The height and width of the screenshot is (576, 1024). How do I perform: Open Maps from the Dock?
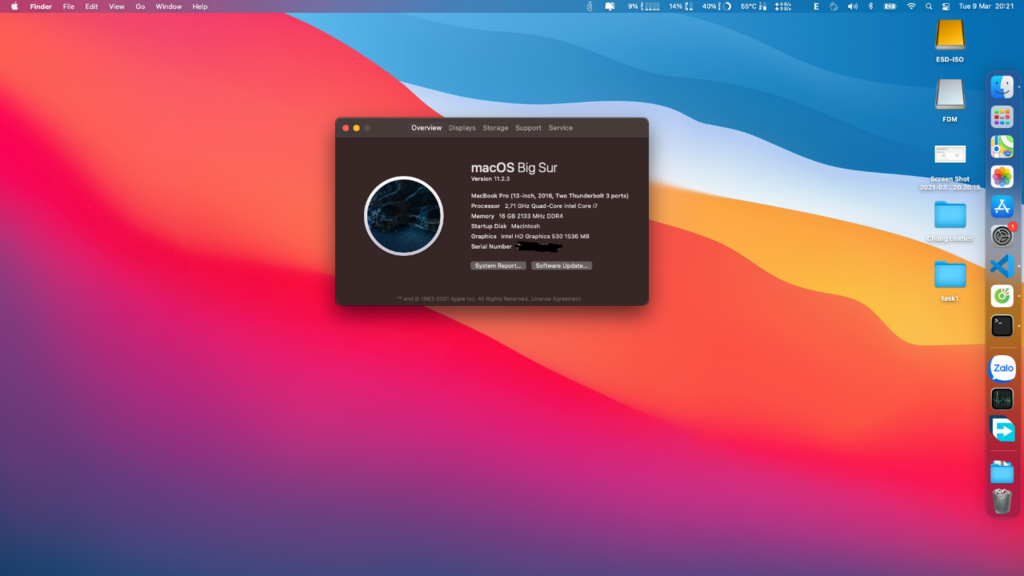pos(1002,147)
